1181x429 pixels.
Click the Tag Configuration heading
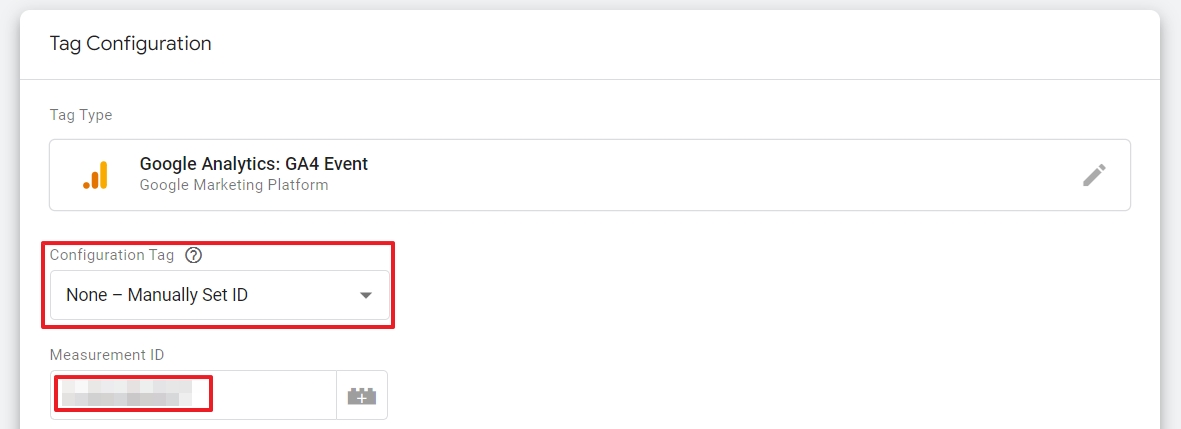130,44
